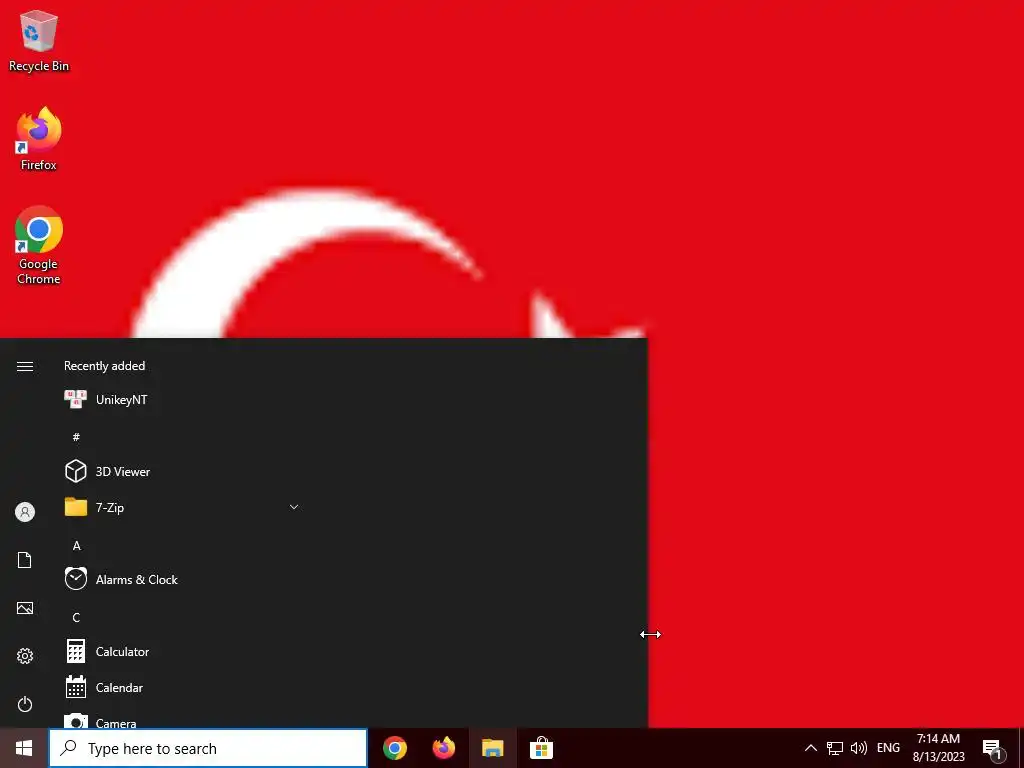
Task: Click the Recently added heading
Action: [x=104, y=366]
